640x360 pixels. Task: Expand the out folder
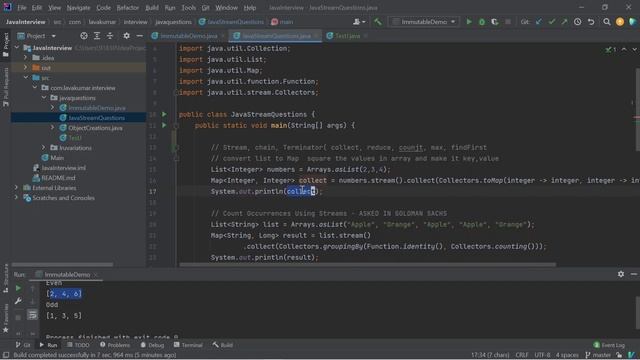[x=25, y=67]
